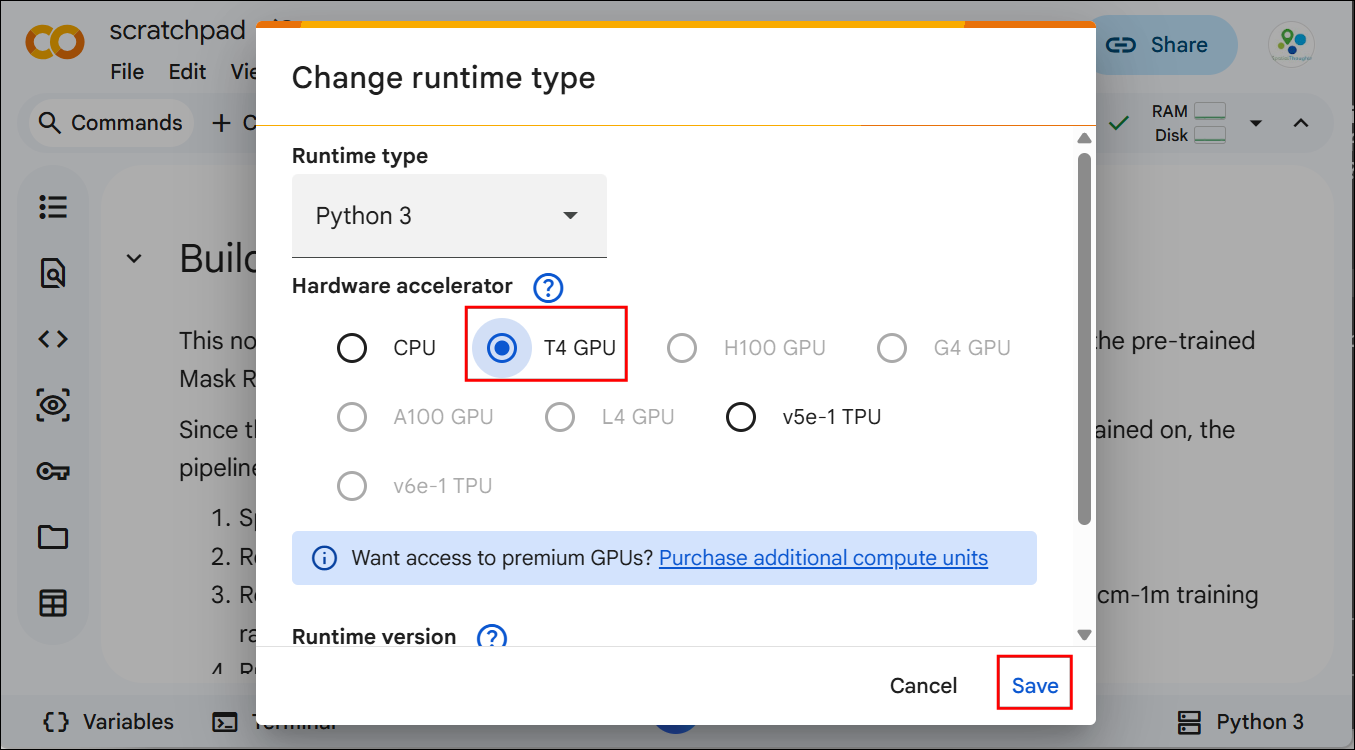Click the Share button
The image size is (1355, 750).
[x=1157, y=45]
